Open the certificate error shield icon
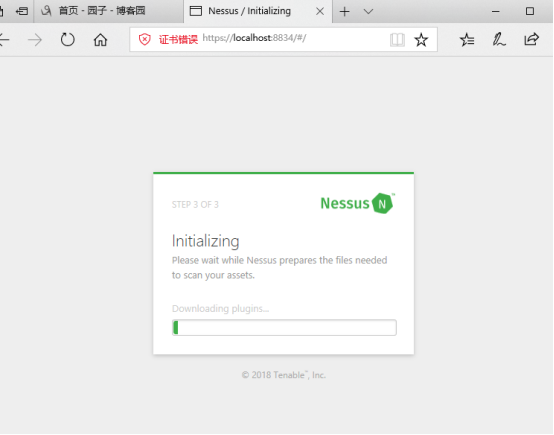Image resolution: width=554 pixels, height=435 pixels. point(145,39)
